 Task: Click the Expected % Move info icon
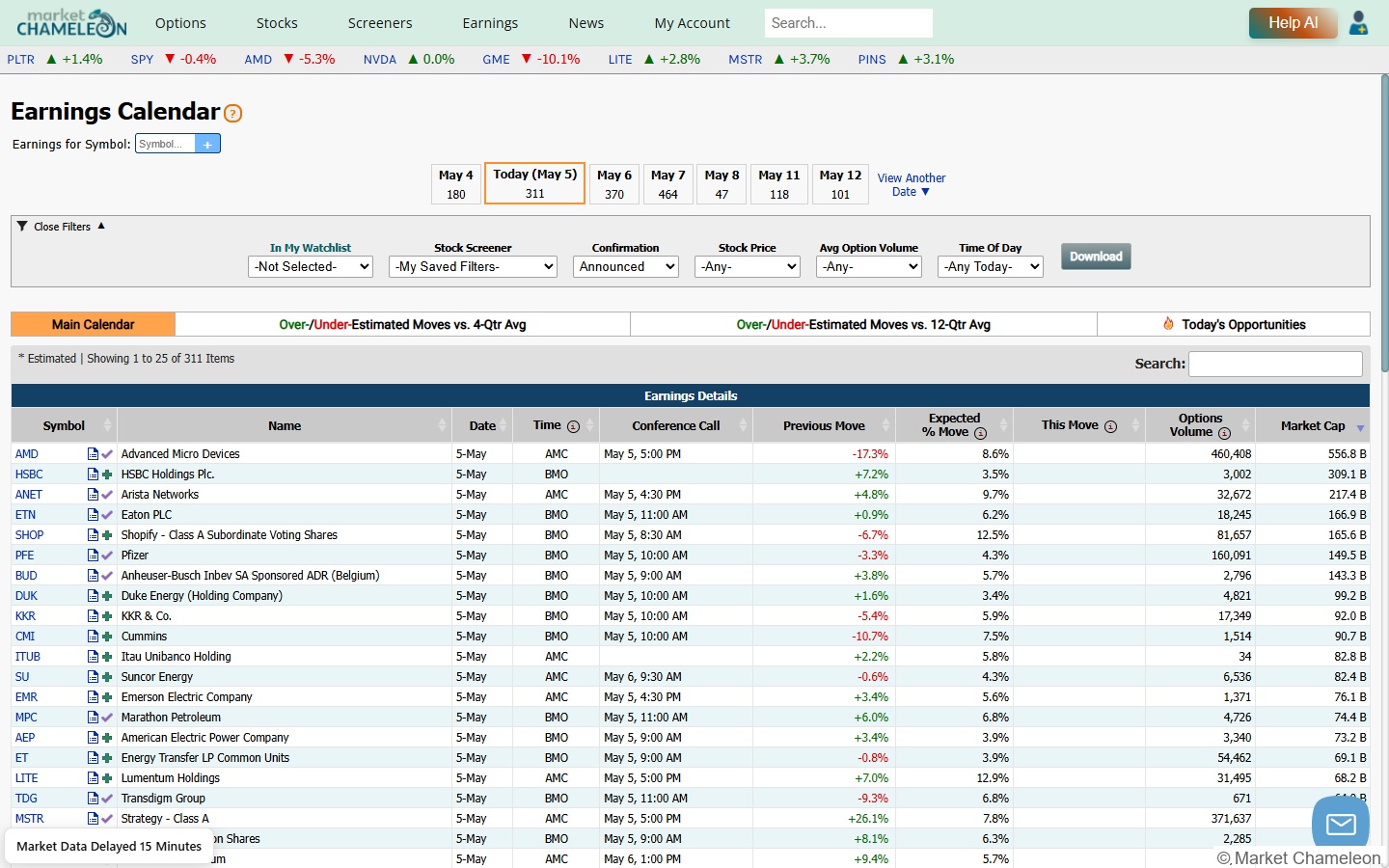coord(980,433)
